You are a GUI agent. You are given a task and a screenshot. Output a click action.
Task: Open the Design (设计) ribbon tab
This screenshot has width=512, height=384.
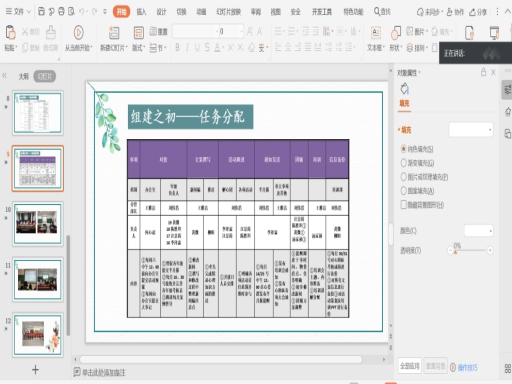(161, 12)
